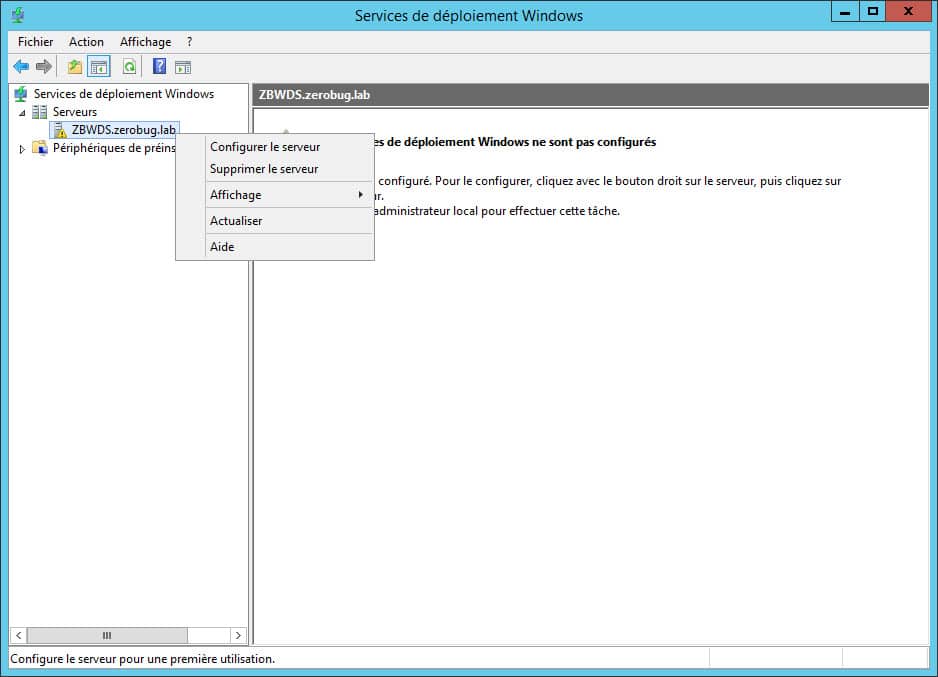Open the Action menu
The height and width of the screenshot is (677, 938).
(x=86, y=42)
